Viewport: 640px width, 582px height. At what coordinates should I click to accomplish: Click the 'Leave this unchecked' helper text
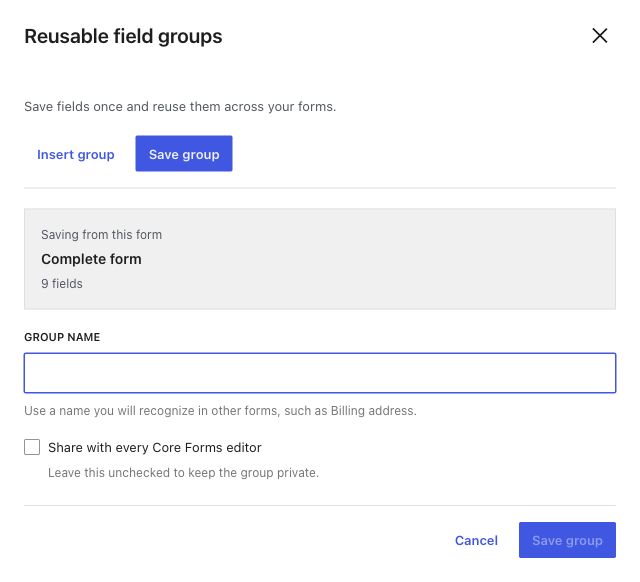point(183,473)
